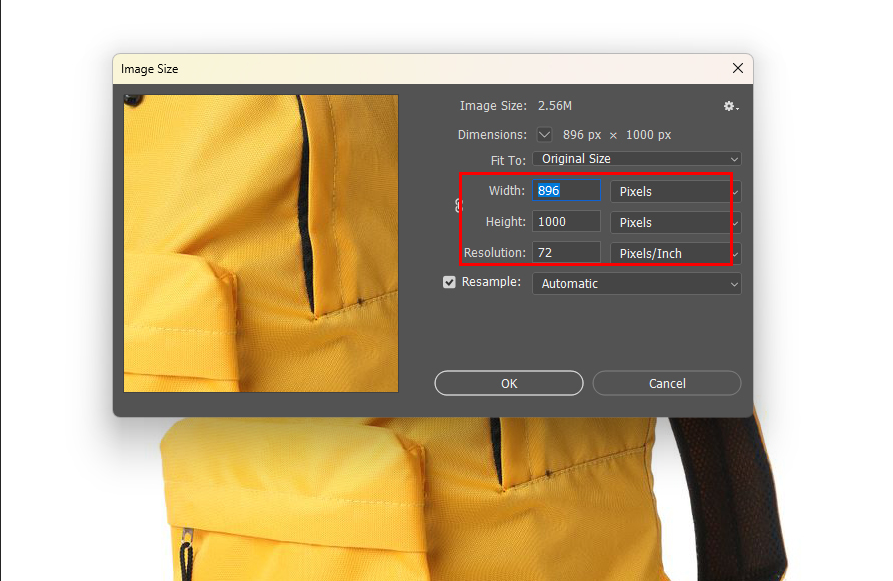Viewport: 893px width, 581px height.
Task: Open the Image Size gear settings menu
Action: pyautogui.click(x=730, y=106)
